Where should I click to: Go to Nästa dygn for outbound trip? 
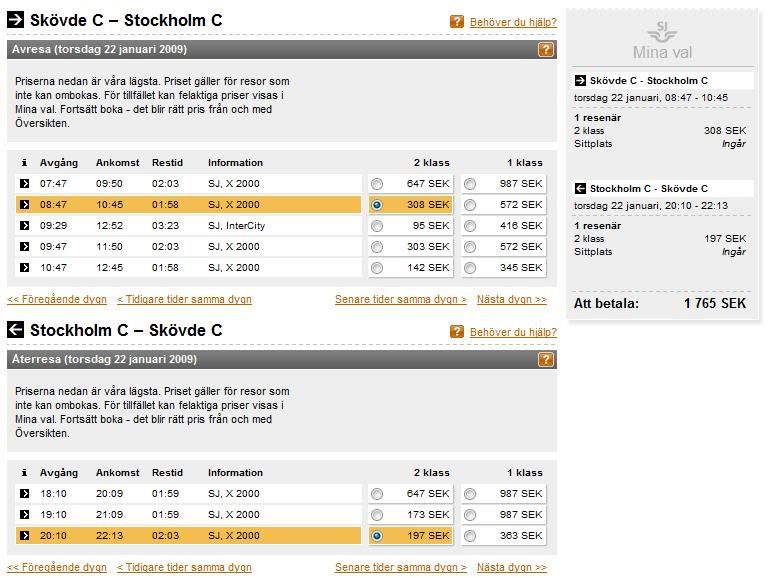(x=511, y=299)
